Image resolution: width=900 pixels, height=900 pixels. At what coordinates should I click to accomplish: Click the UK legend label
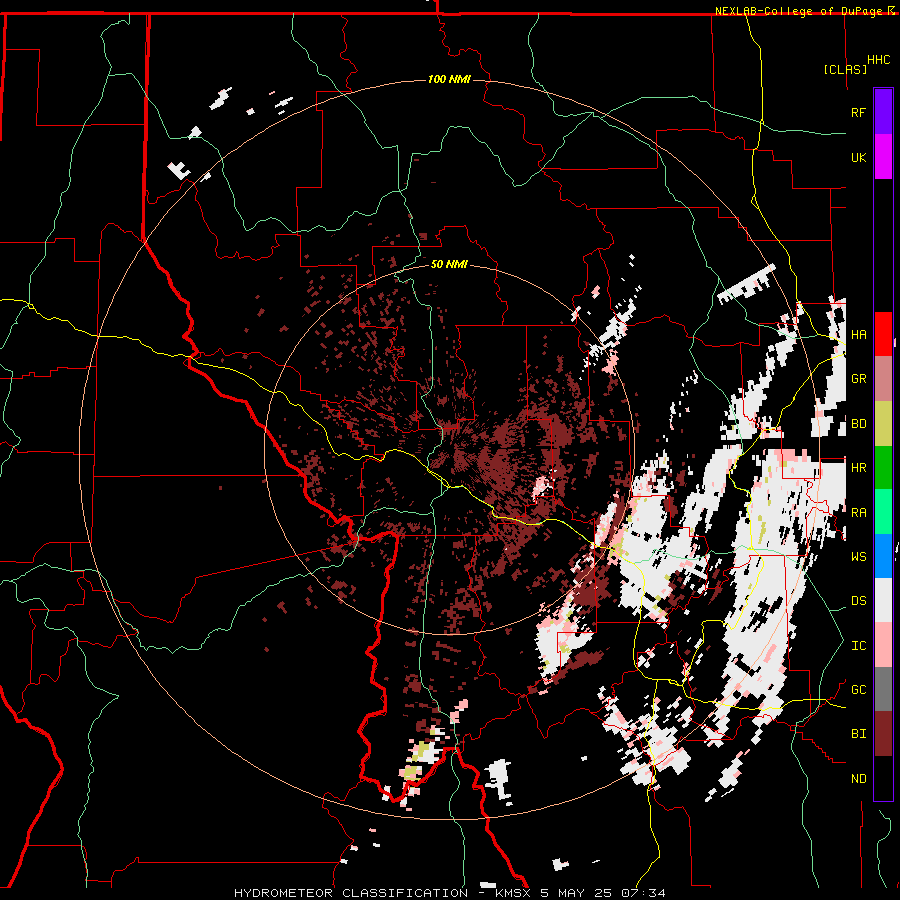pos(858,157)
